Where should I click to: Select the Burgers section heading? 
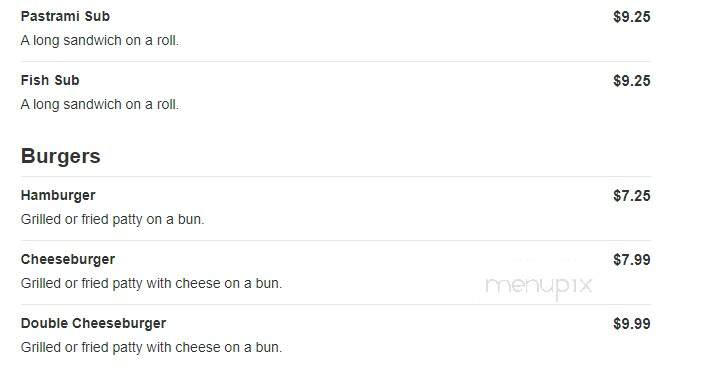(60, 156)
